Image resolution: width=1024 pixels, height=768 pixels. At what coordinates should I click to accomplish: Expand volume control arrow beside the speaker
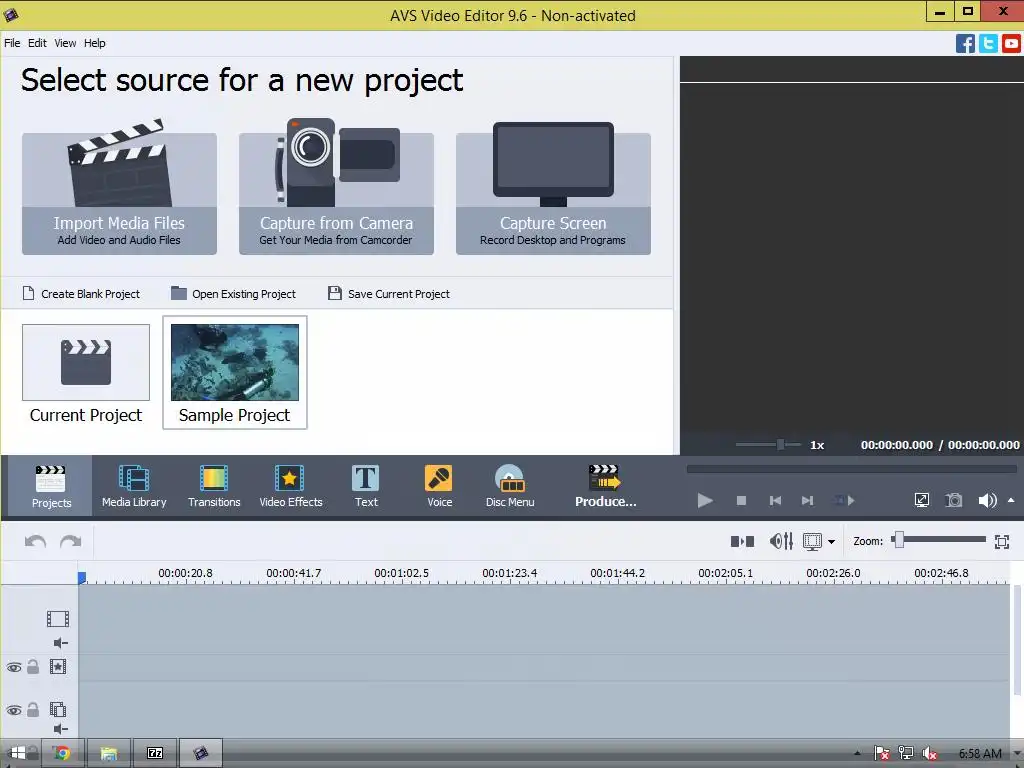pyautogui.click(x=1011, y=501)
